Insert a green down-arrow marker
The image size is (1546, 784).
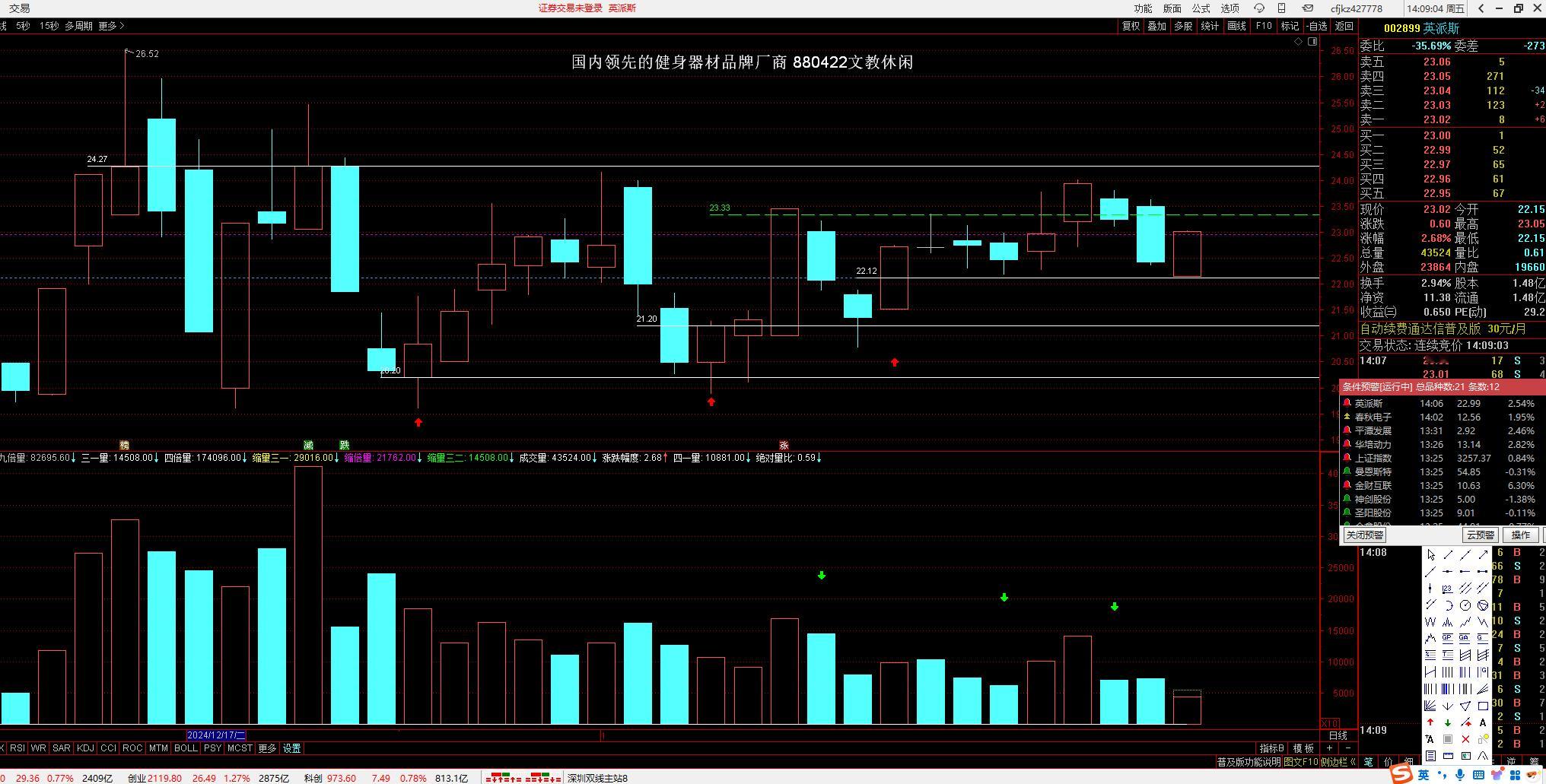coord(1448,722)
